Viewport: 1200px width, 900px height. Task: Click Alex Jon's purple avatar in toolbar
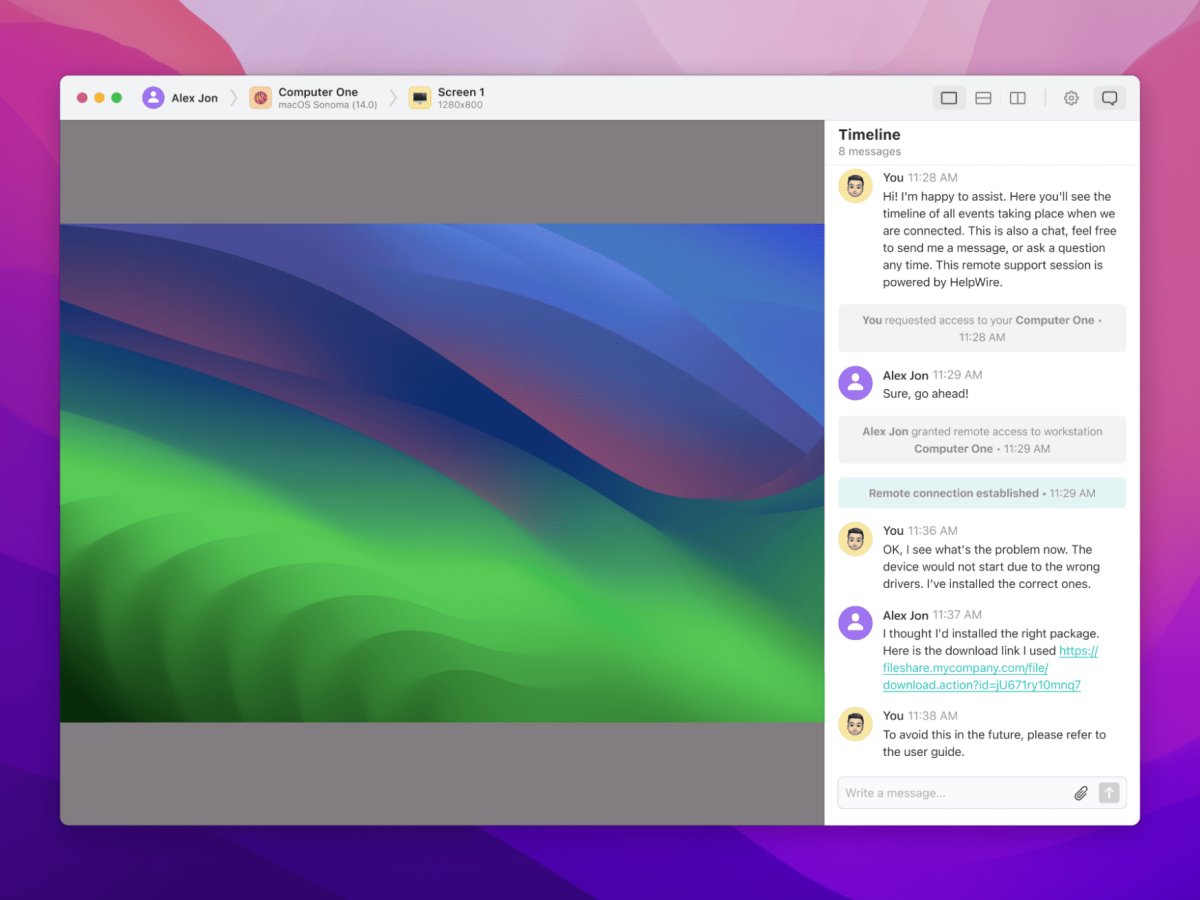[x=153, y=98]
